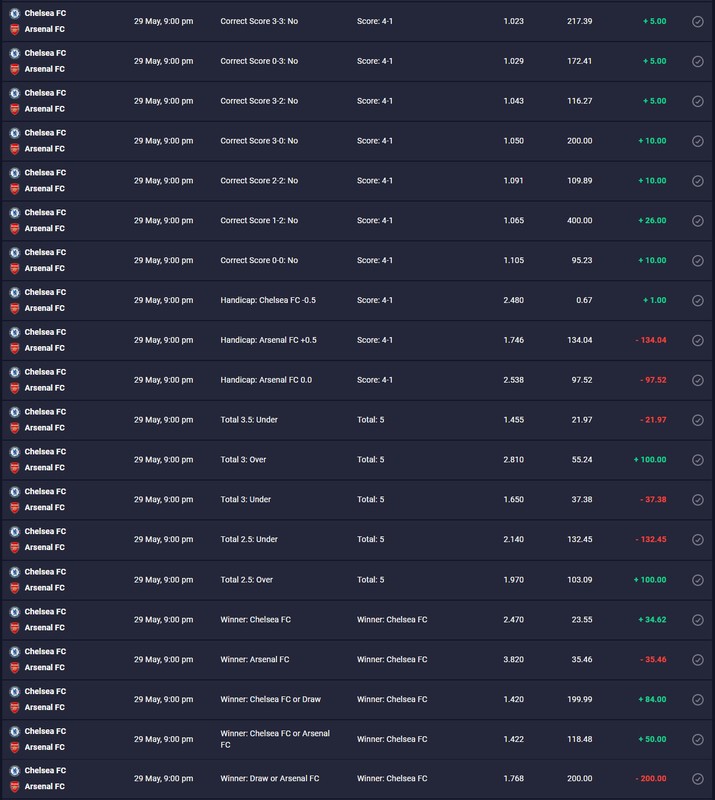The image size is (715, 800).
Task: Click the stake amount 118.48
Action: (x=580, y=739)
